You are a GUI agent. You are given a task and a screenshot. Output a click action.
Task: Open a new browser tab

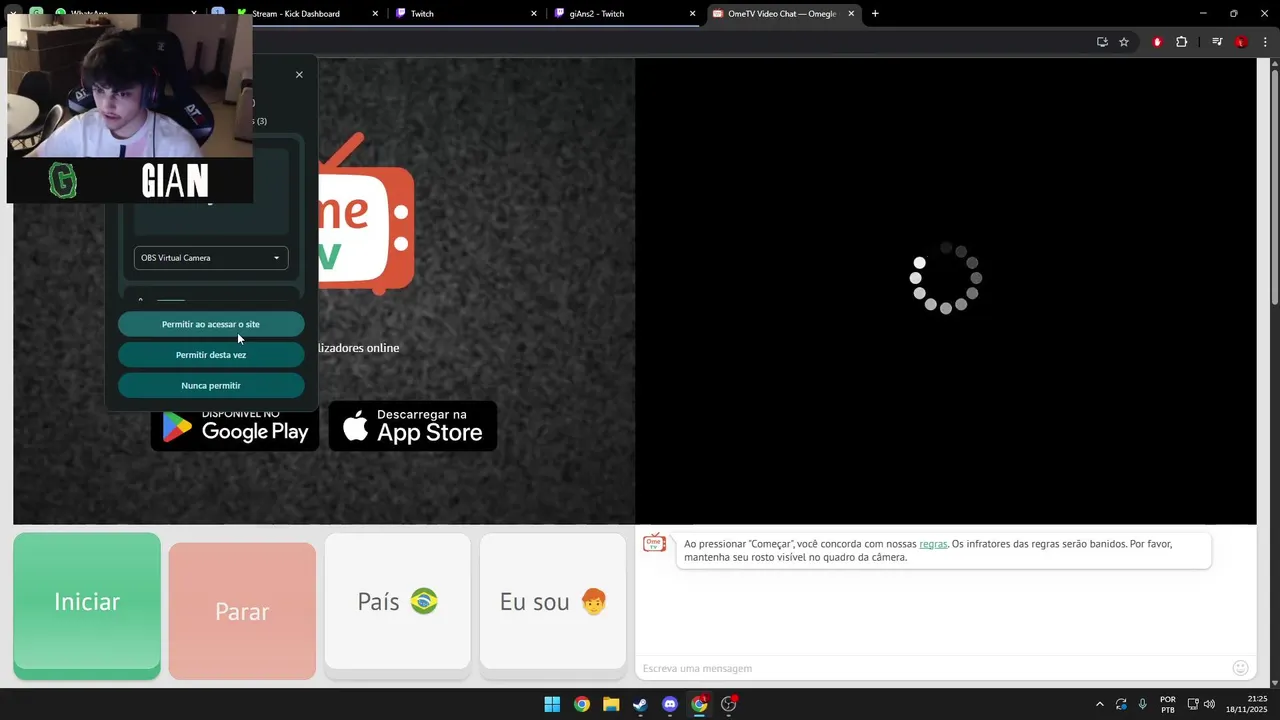[x=875, y=14]
